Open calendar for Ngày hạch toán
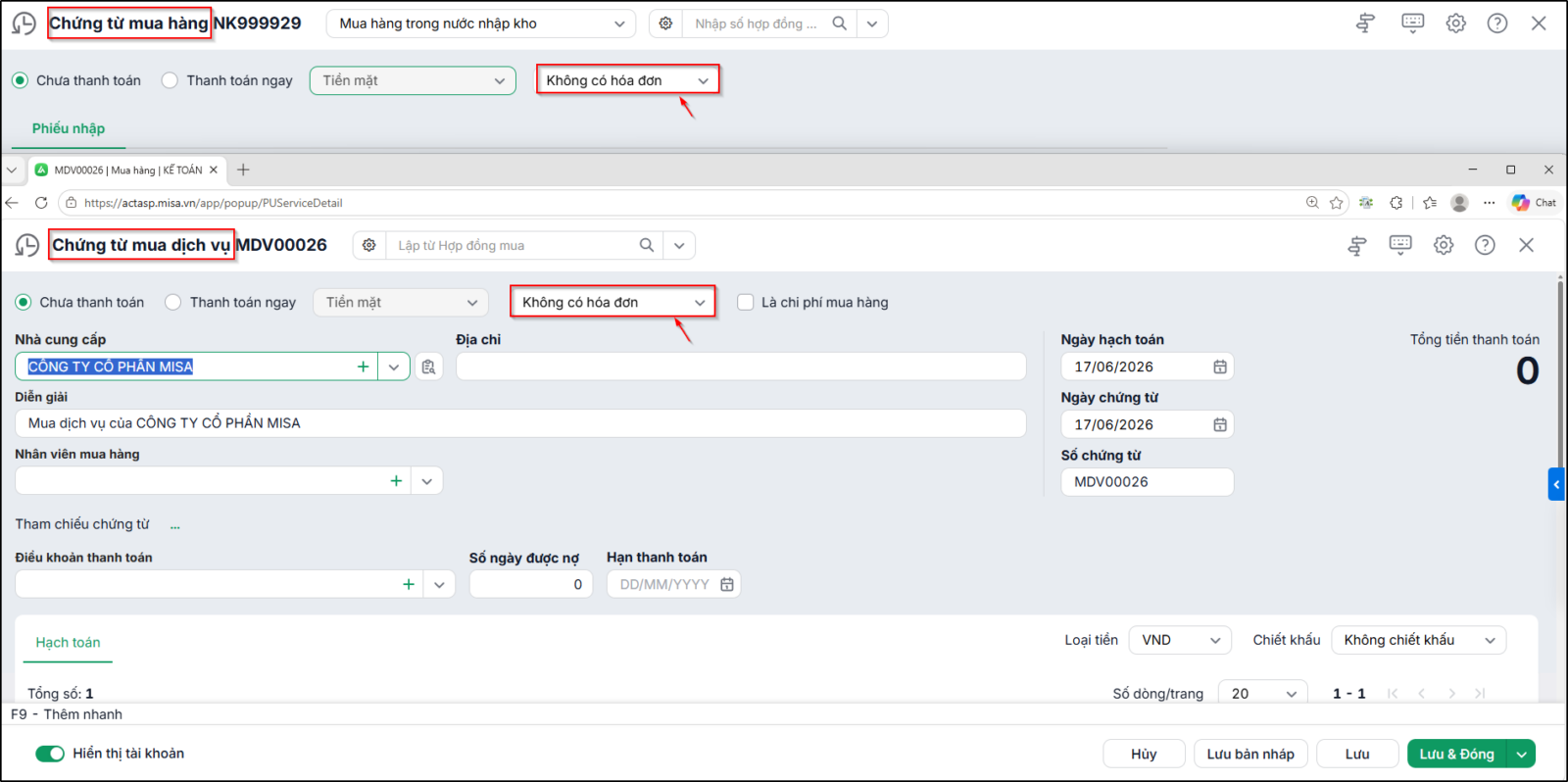Image resolution: width=1568 pixels, height=782 pixels. pos(1220,367)
